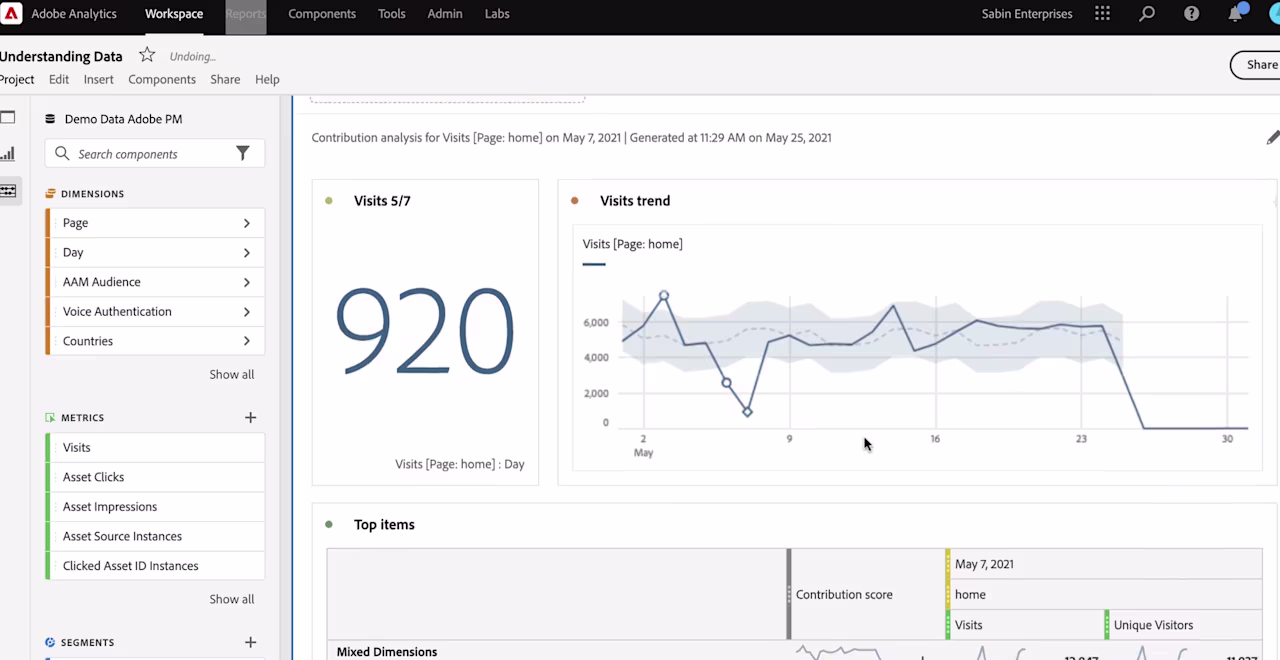Click the Segments section icon
The width and height of the screenshot is (1280, 660).
click(50, 643)
